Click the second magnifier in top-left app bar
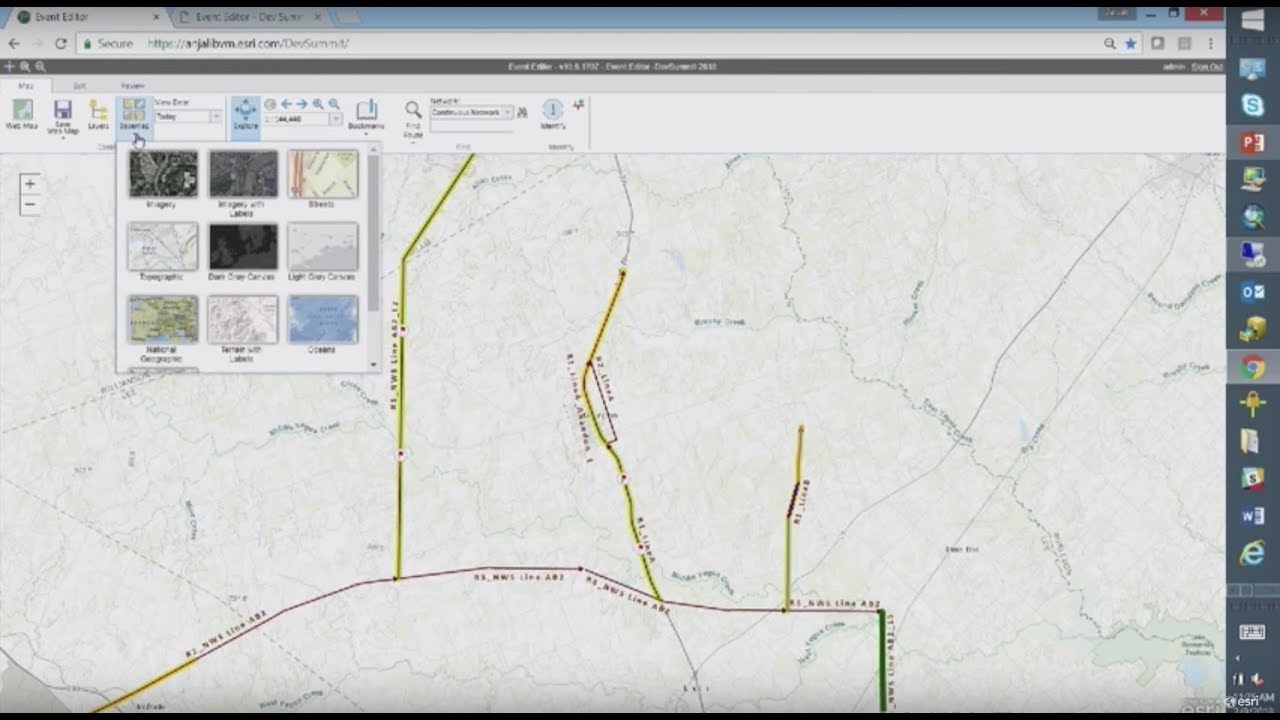Viewport: 1280px width, 720px height. pos(40,66)
